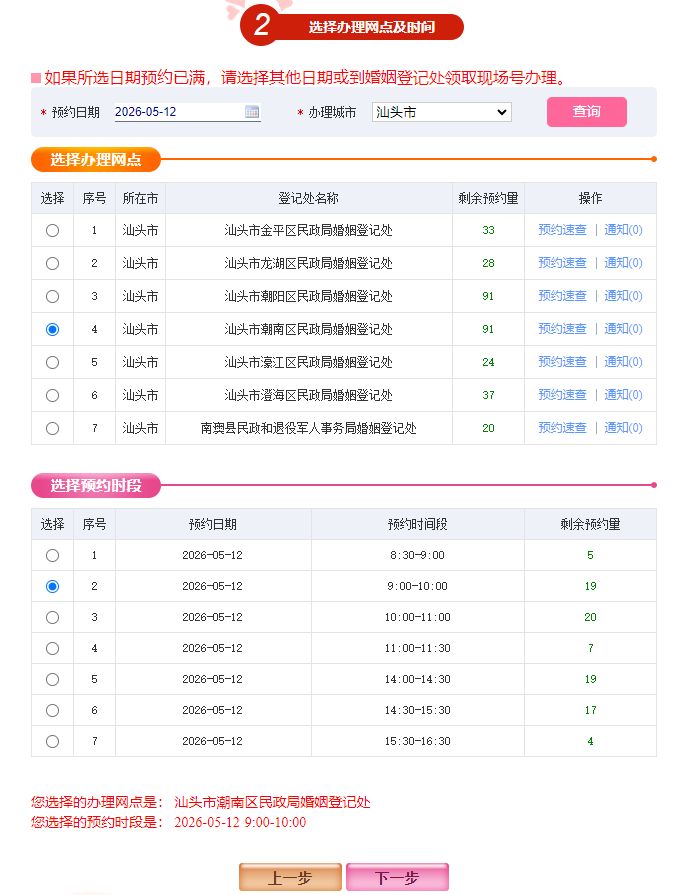Select radio for 金平区民政局婚姻登记处
The width and height of the screenshot is (682, 895).
point(53,231)
